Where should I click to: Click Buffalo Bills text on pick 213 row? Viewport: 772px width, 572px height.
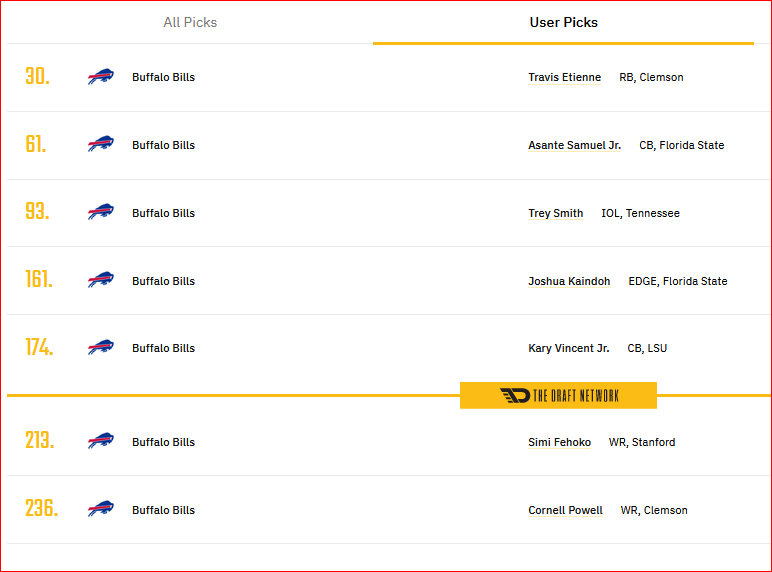coord(163,442)
